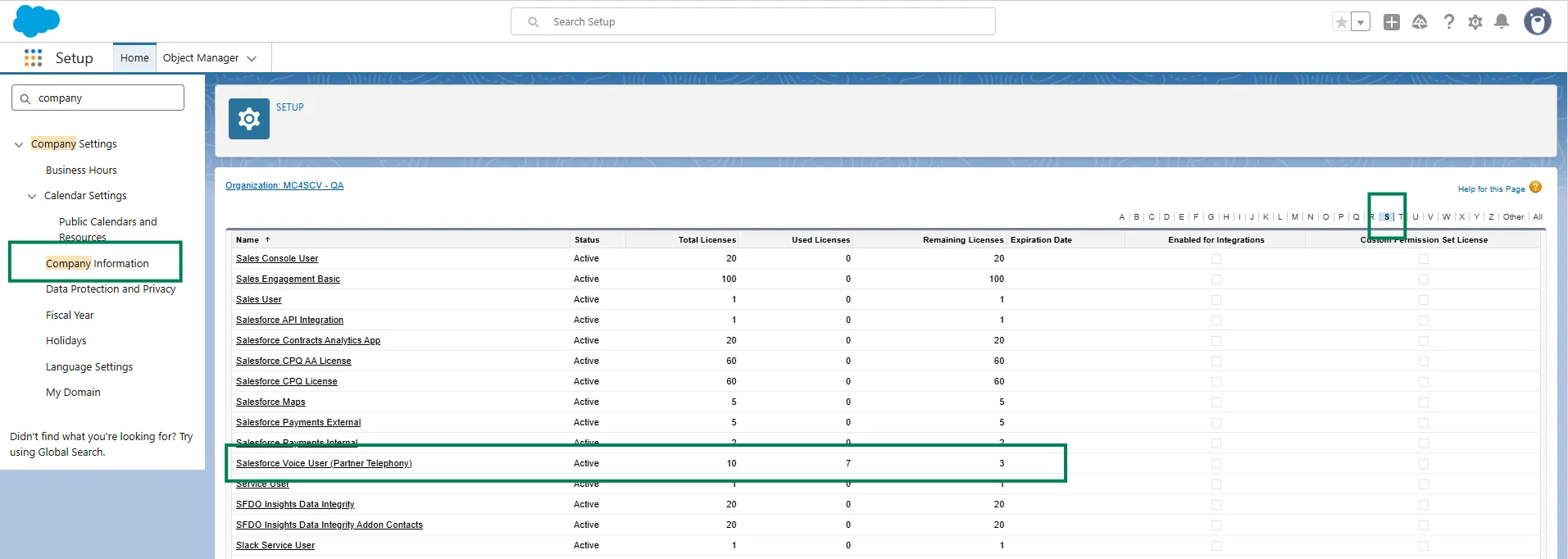Toggle Custom Permission Set License for Sales Console User
Viewport: 1568px width, 559px height.
[x=1424, y=259]
